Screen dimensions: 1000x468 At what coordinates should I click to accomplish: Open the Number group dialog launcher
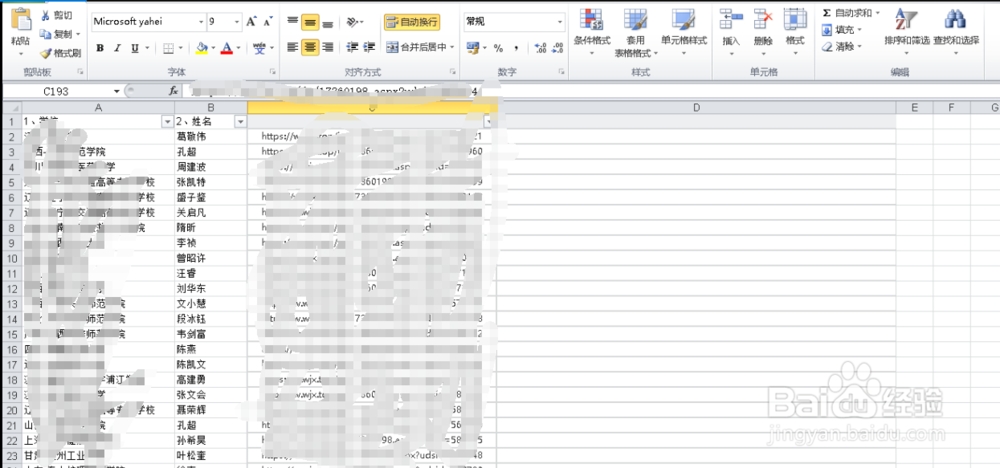(x=562, y=71)
